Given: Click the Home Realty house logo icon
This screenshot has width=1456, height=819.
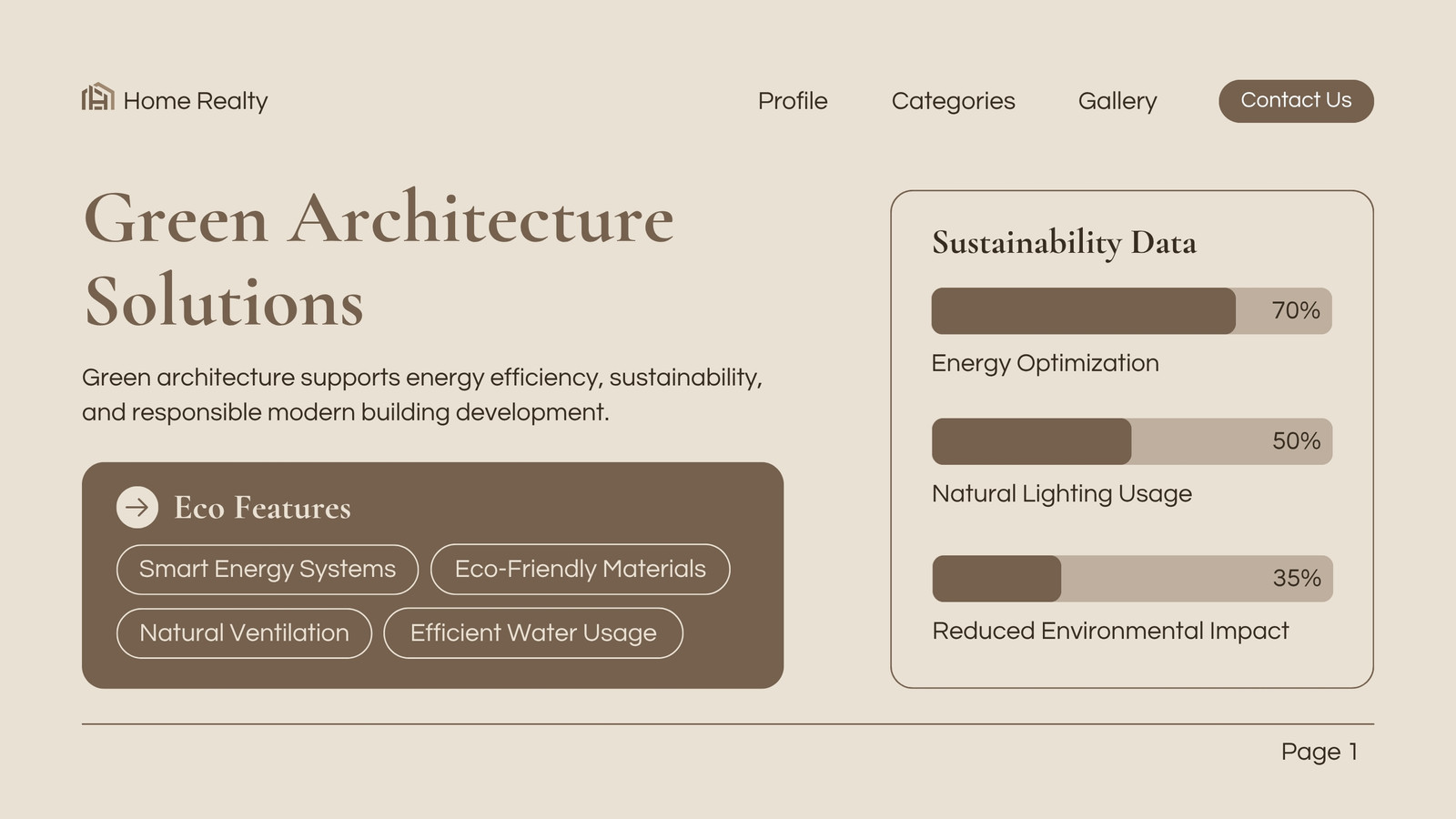Looking at the screenshot, I should (x=97, y=97).
